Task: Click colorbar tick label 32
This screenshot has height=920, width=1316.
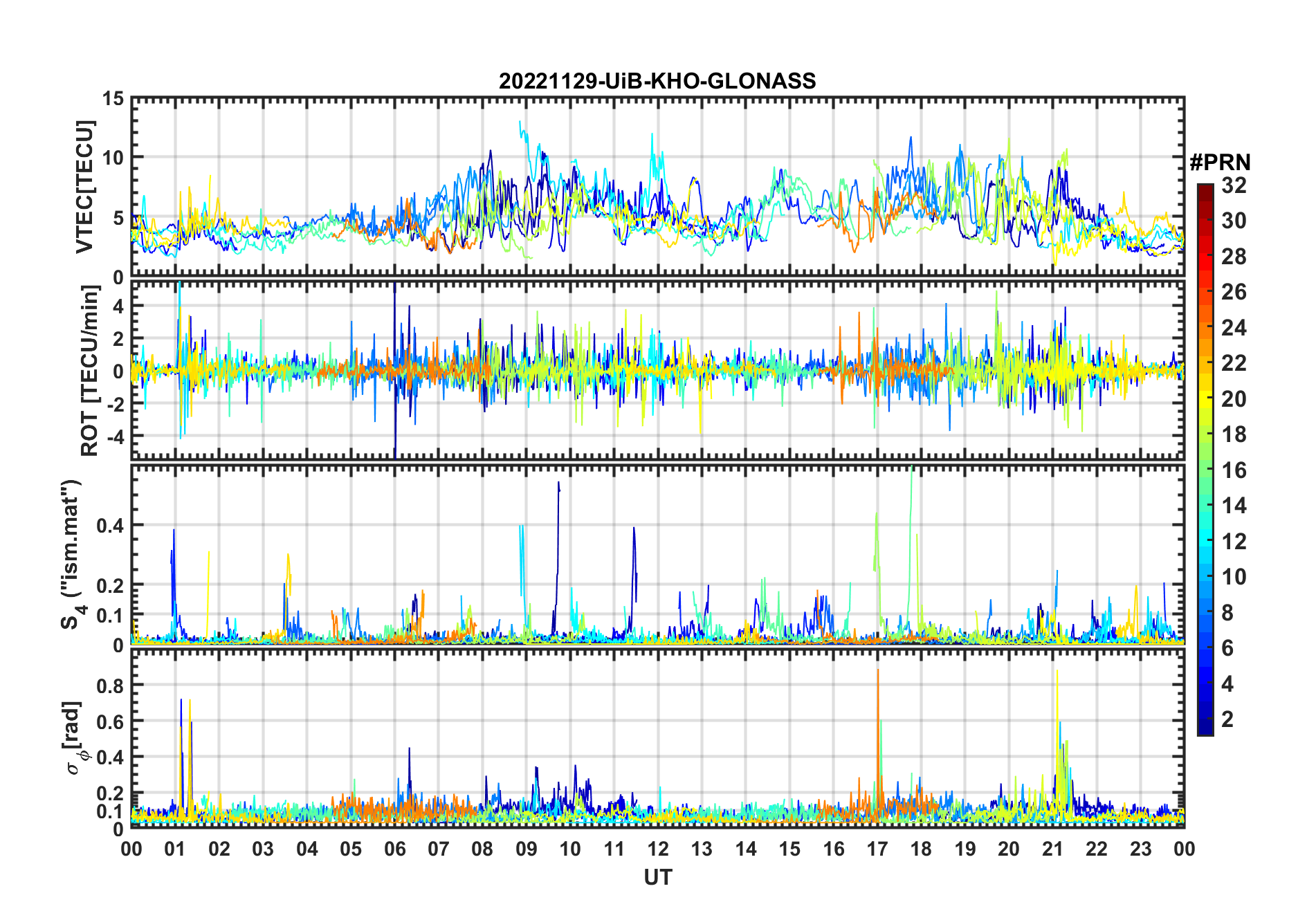Action: pos(1234,185)
